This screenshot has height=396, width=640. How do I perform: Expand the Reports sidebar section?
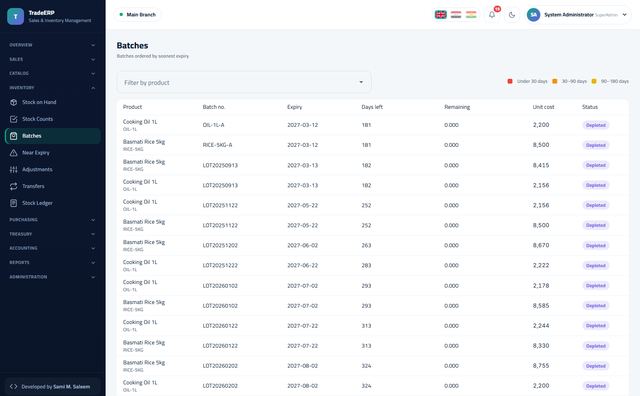click(x=52, y=263)
